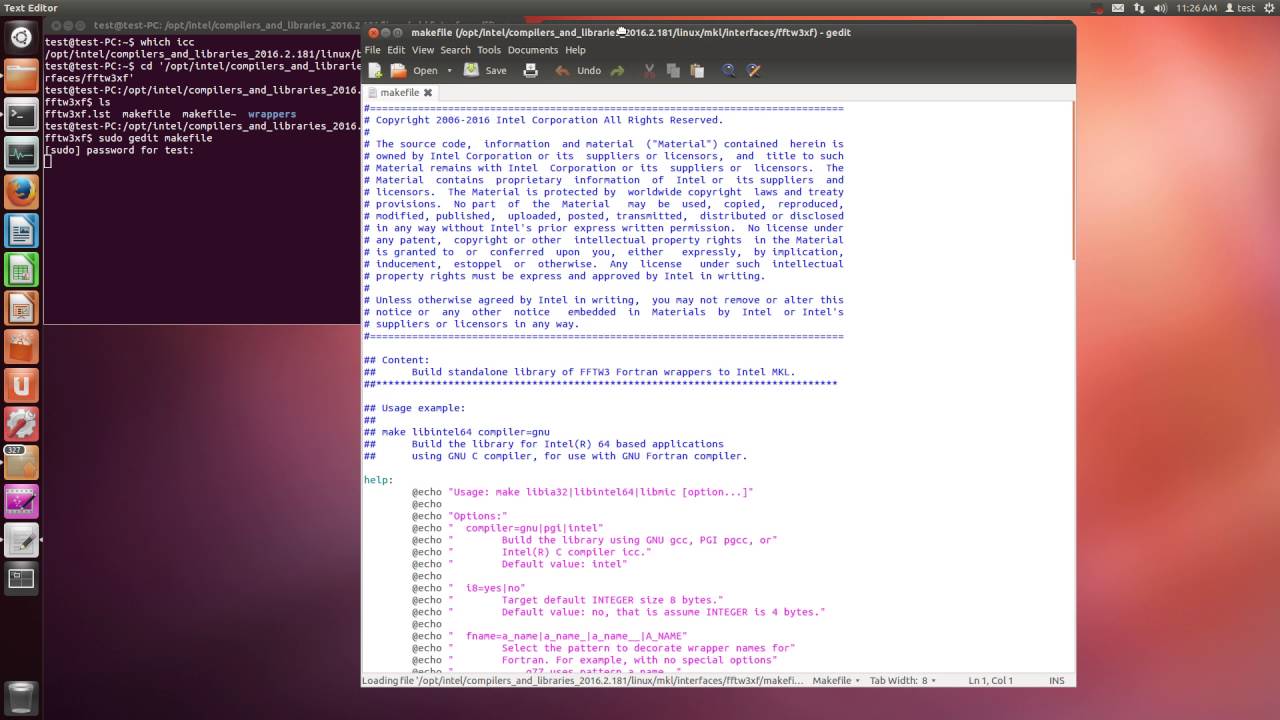Image resolution: width=1280 pixels, height=720 pixels.
Task: Open the system power gear menu
Action: pyautogui.click(x=1267, y=8)
